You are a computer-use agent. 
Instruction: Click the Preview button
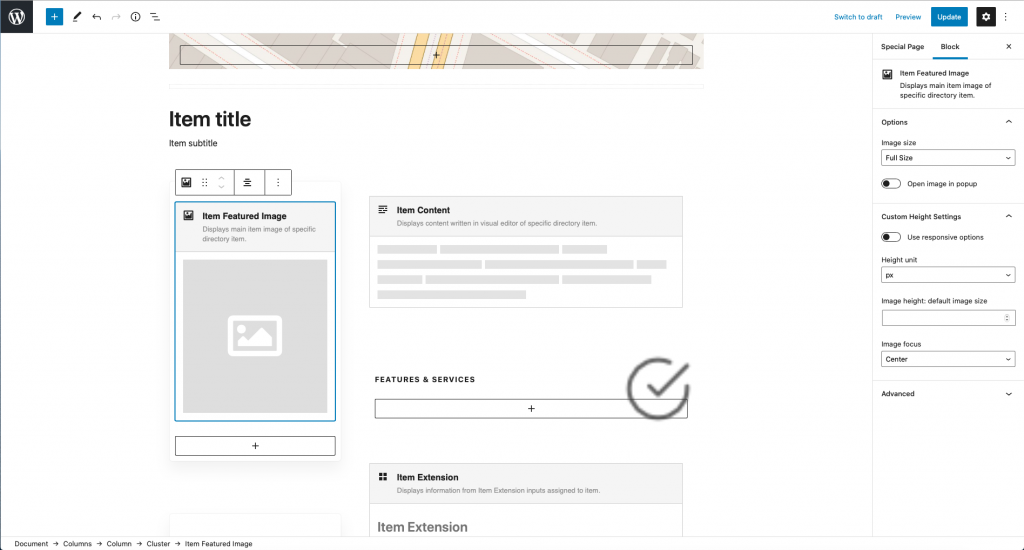pos(908,17)
